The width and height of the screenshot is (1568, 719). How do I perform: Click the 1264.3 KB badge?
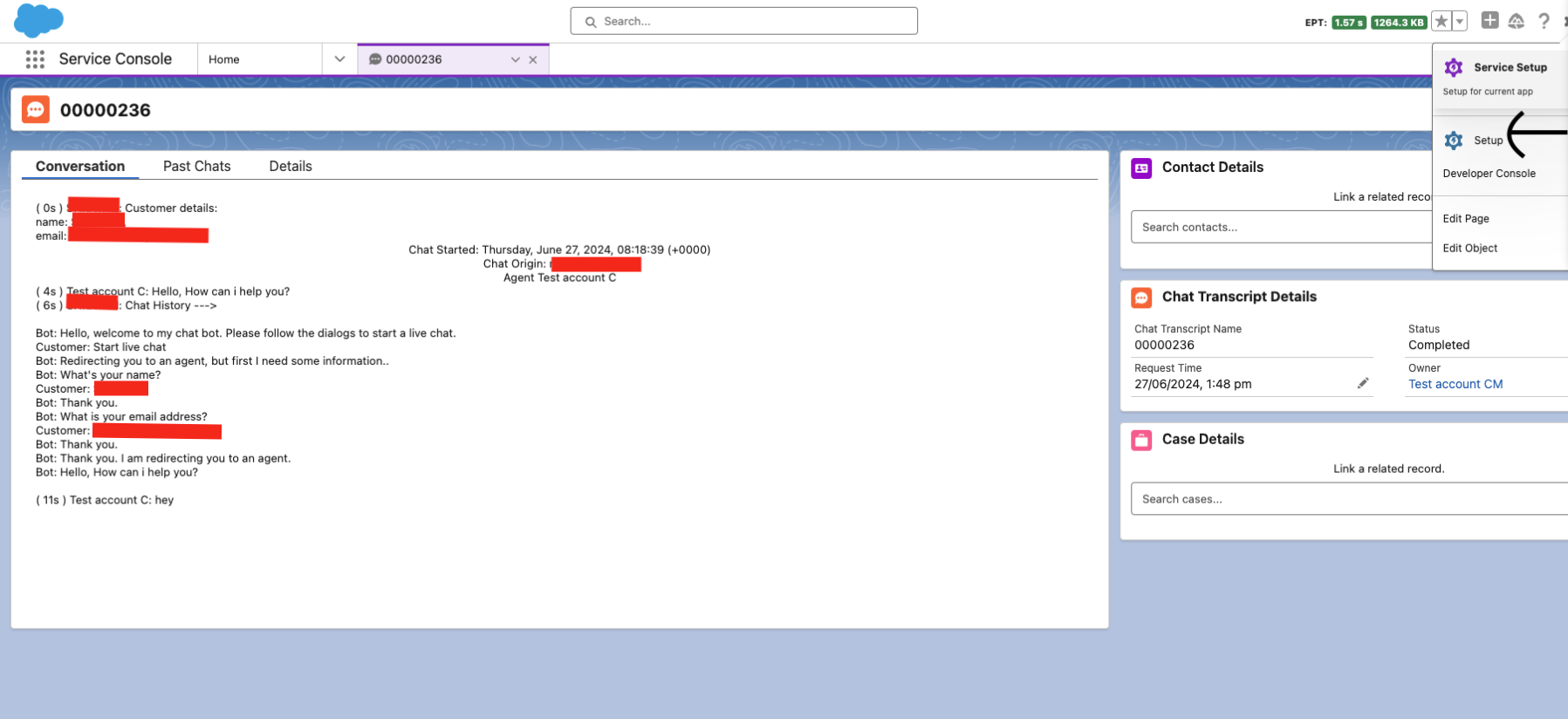pos(1398,23)
